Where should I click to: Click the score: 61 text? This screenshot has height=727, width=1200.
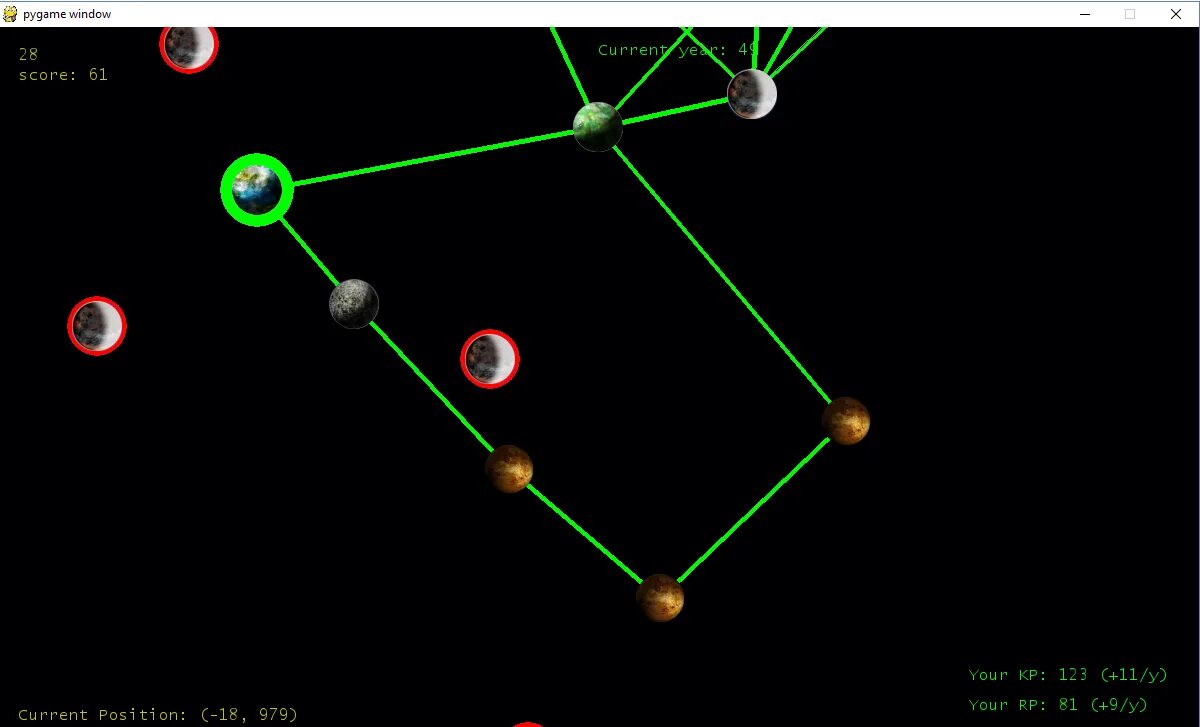point(63,75)
